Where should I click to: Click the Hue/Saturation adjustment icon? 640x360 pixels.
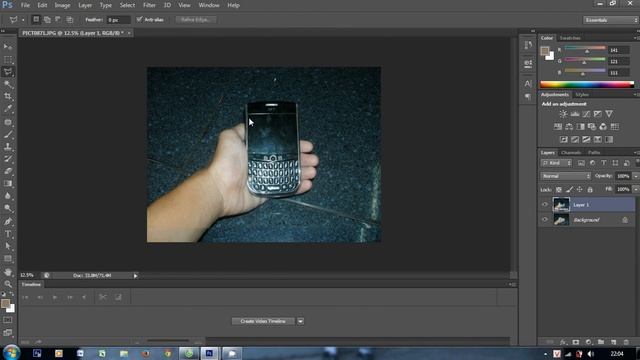click(558, 127)
